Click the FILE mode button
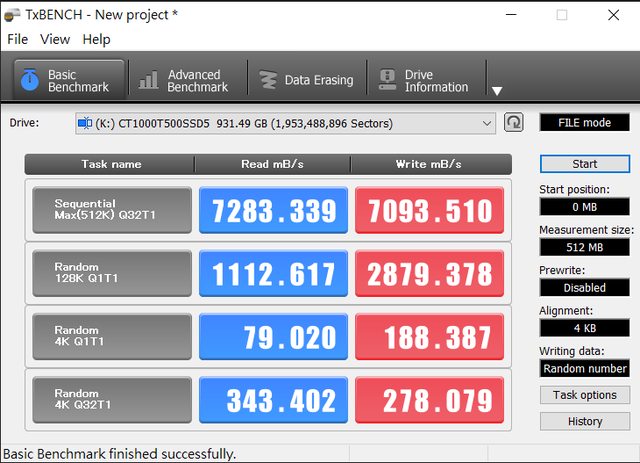 point(584,123)
